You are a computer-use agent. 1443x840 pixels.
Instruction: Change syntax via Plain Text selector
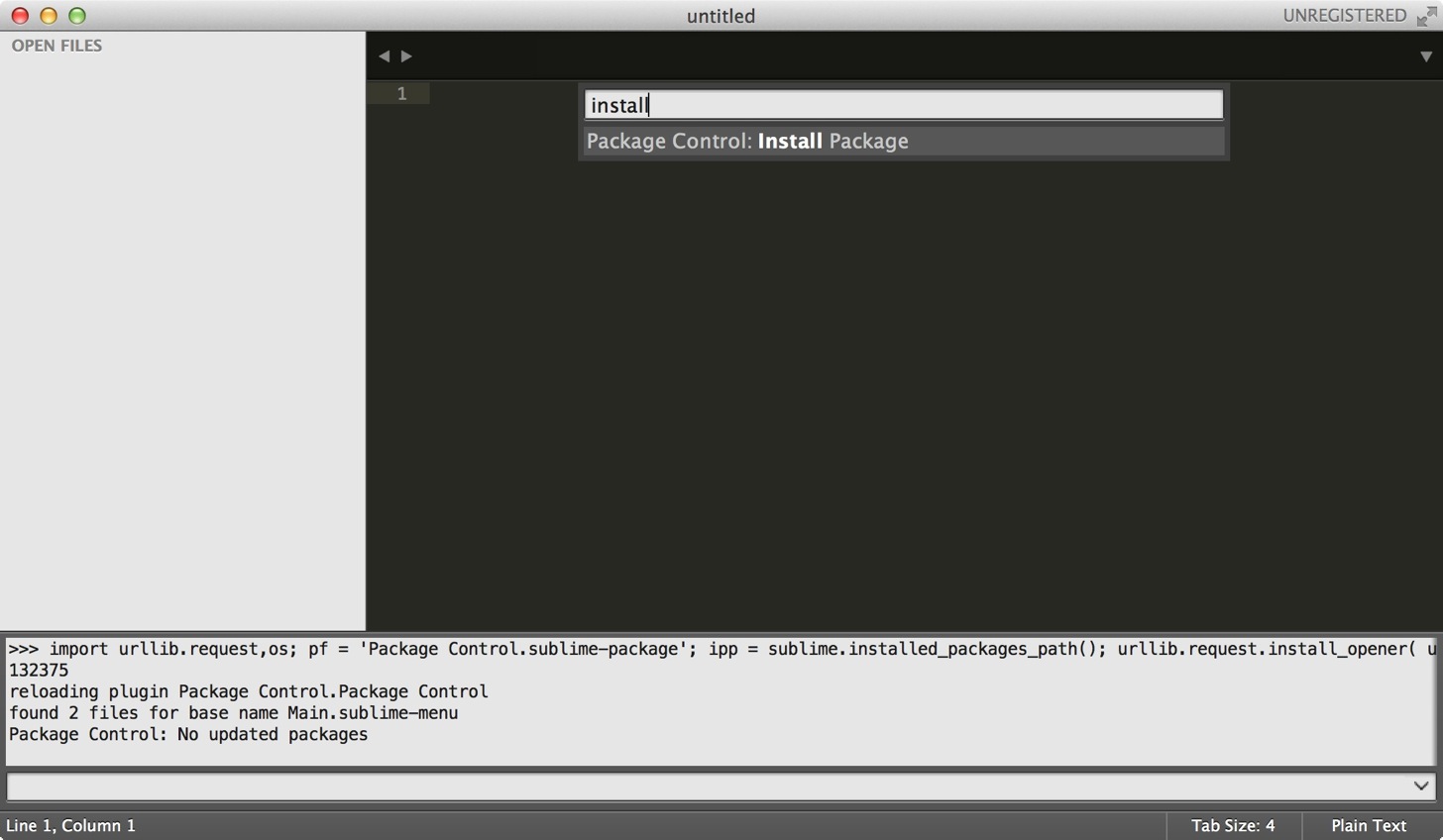click(1369, 825)
